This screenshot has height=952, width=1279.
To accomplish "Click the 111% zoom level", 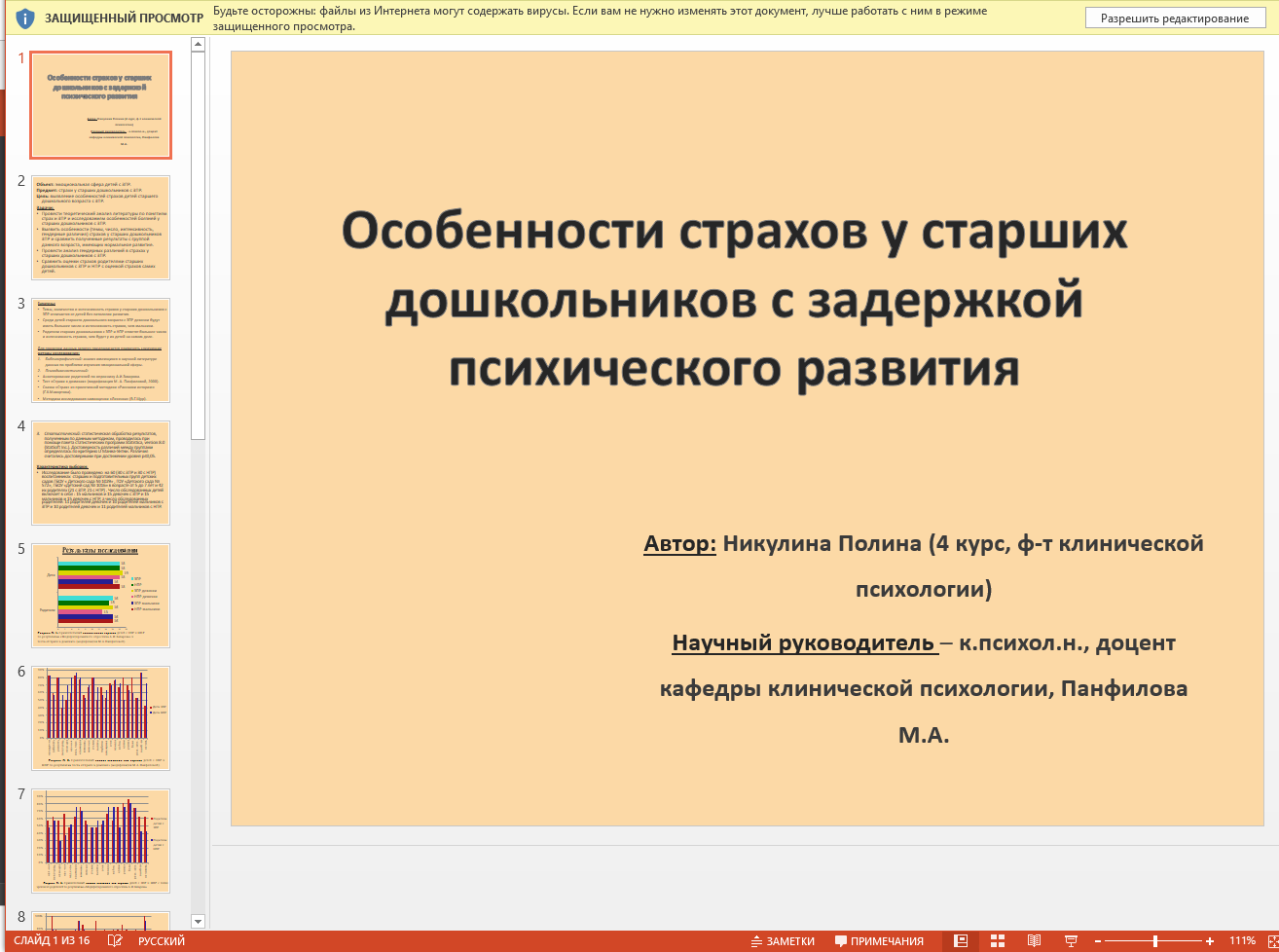I will tap(1242, 941).
